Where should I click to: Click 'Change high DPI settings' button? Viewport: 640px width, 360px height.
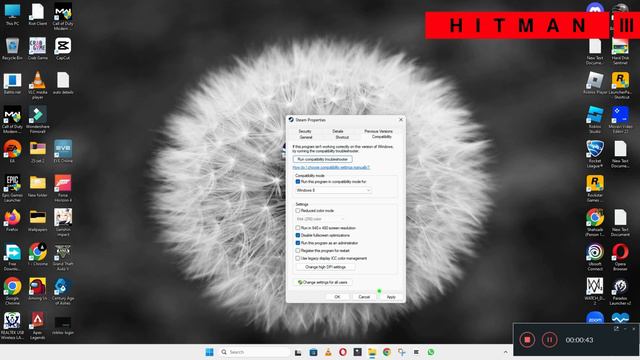pos(325,267)
